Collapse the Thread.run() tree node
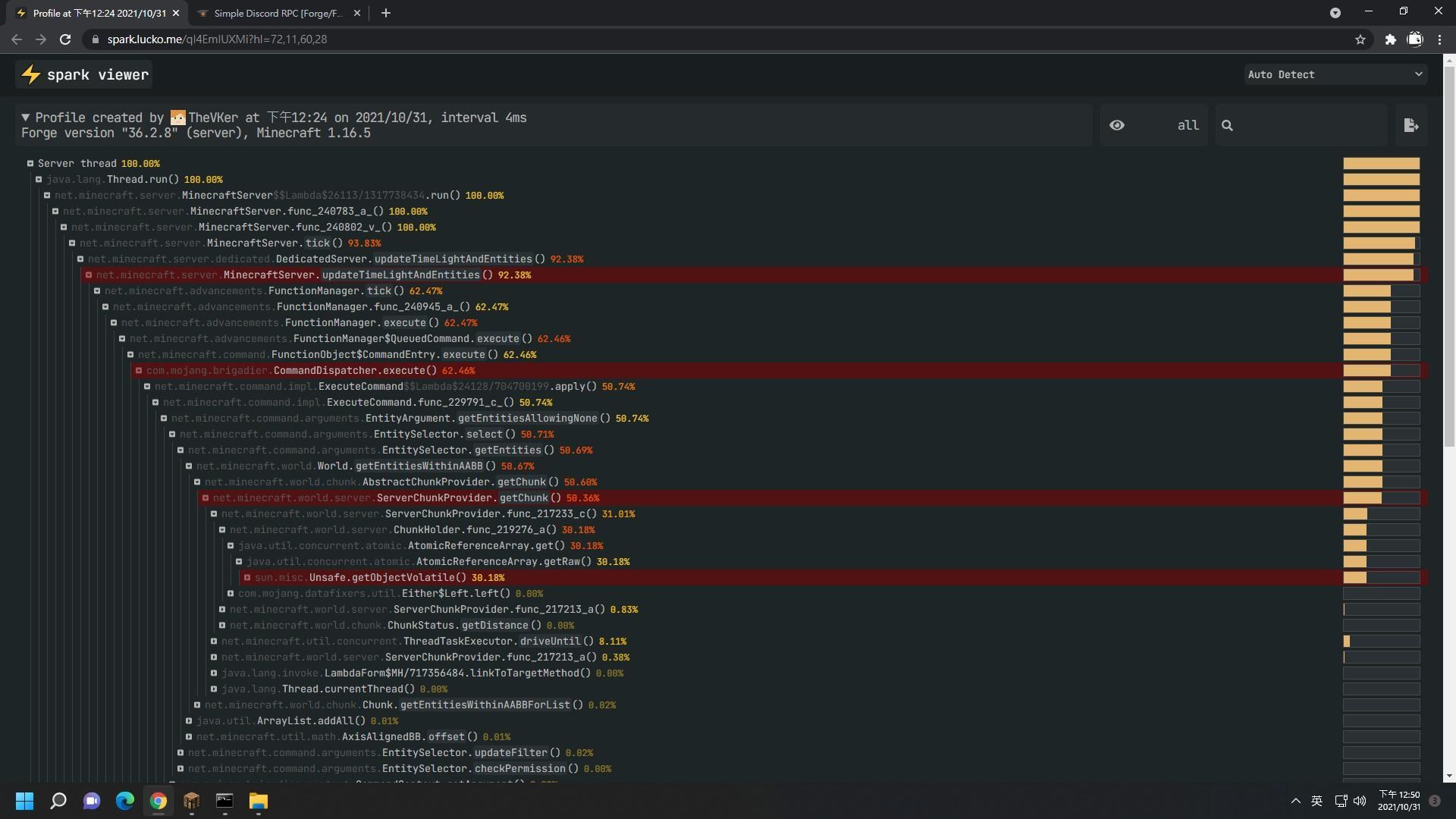The image size is (1456, 819). click(x=39, y=179)
